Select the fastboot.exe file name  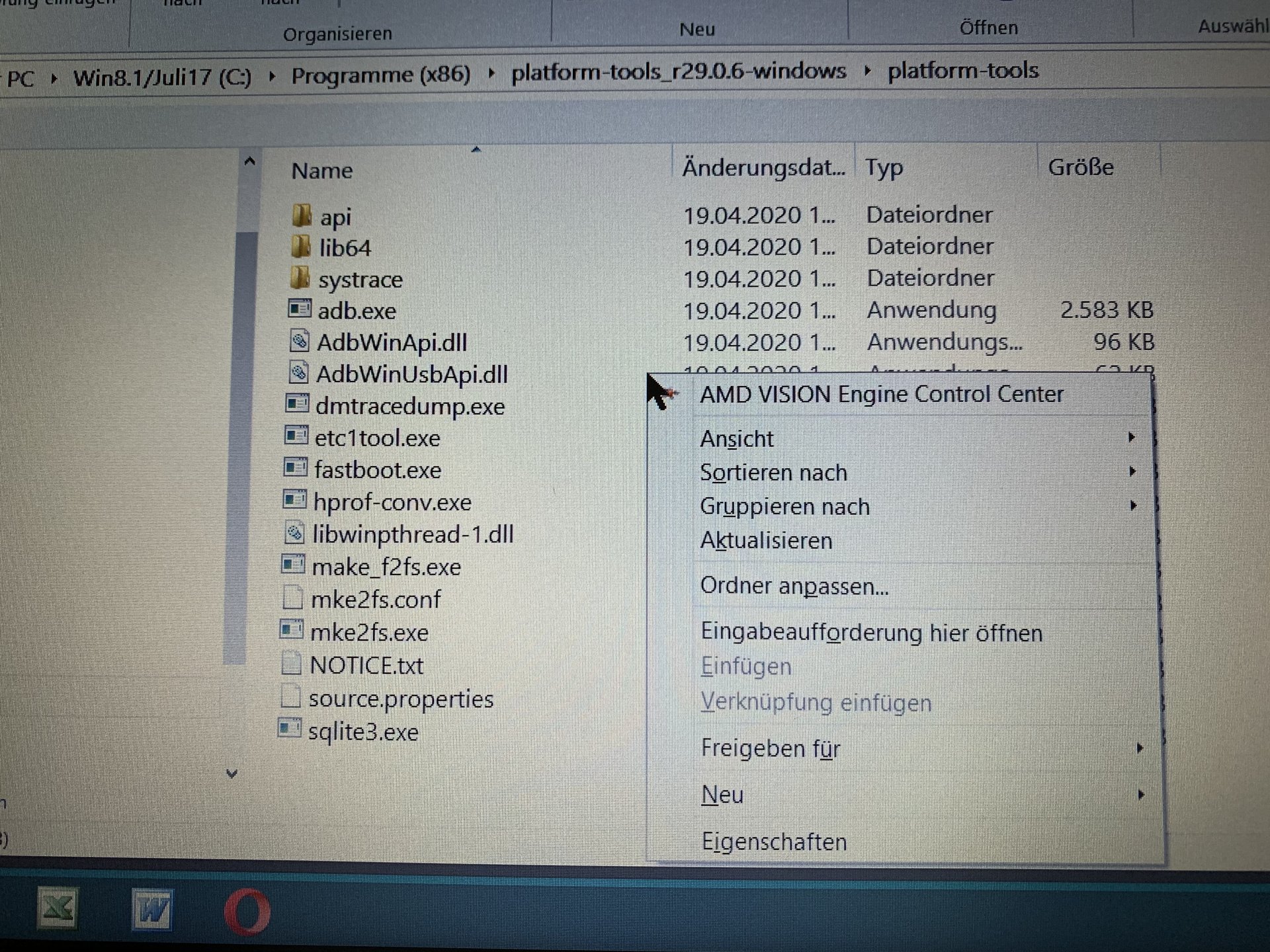pos(378,470)
